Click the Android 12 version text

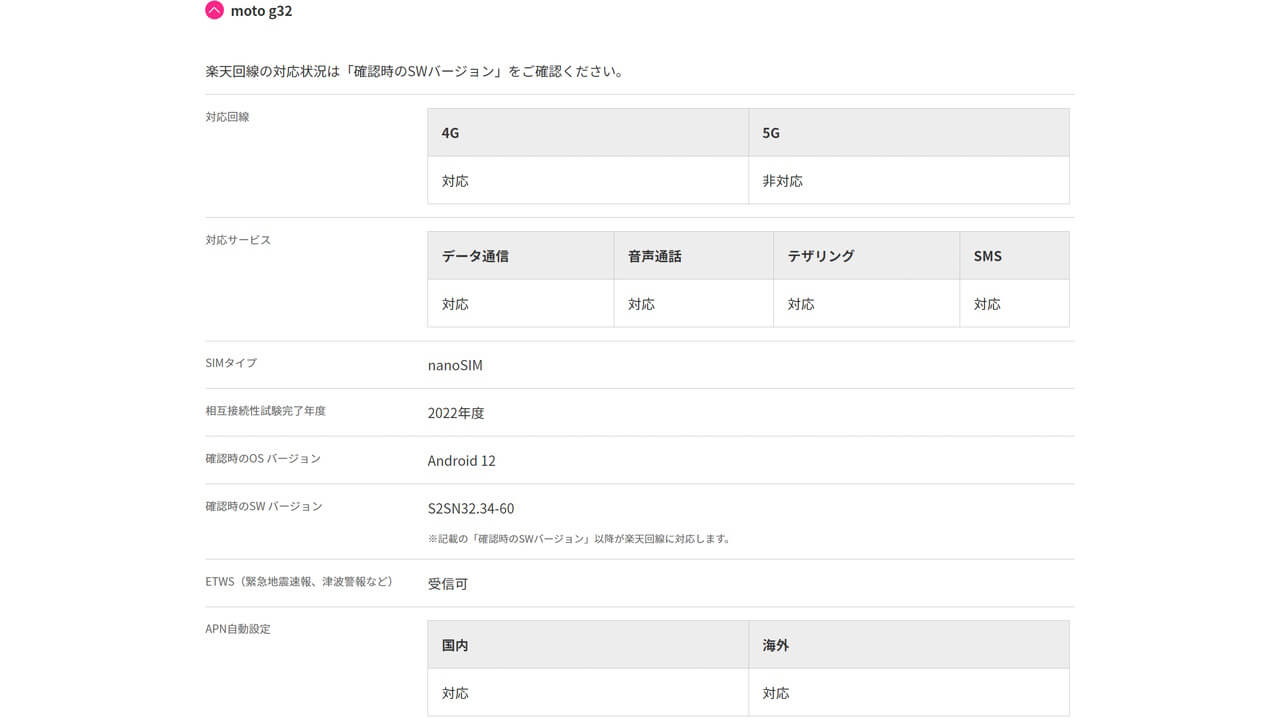[461, 460]
